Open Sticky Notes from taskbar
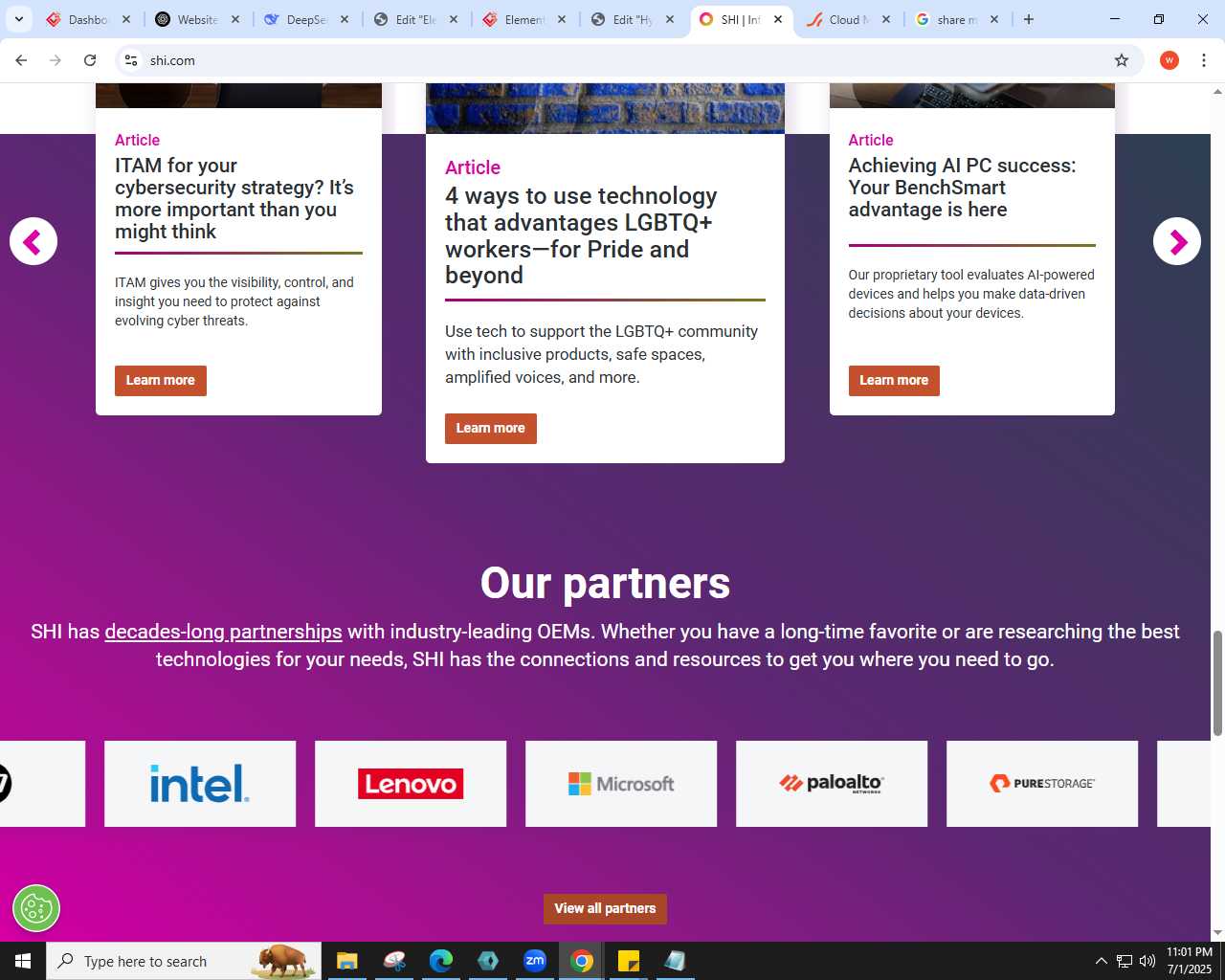This screenshot has height=980, width=1225. pos(629,961)
